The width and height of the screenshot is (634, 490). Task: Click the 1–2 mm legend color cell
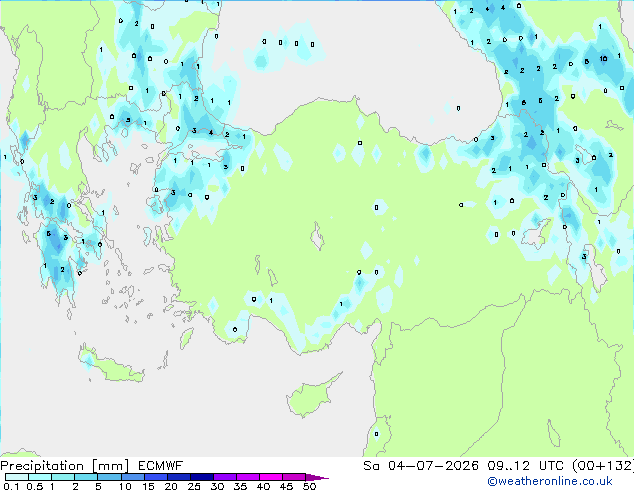pyautogui.click(x=63, y=477)
